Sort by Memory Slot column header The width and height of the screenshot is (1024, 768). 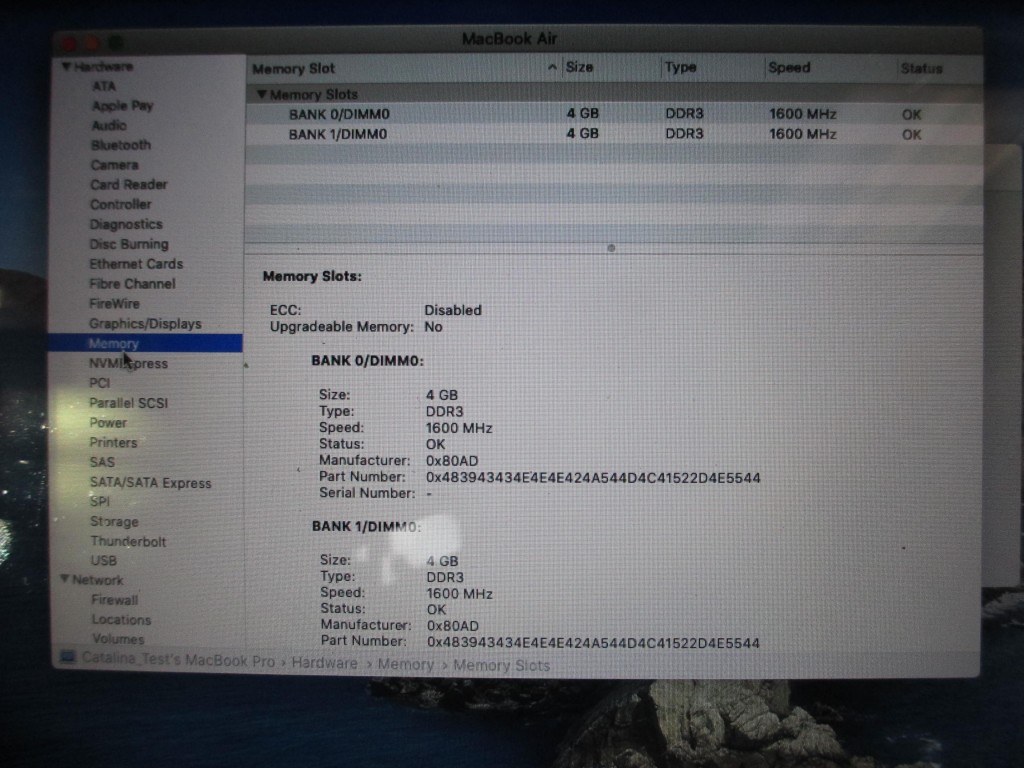tap(293, 69)
